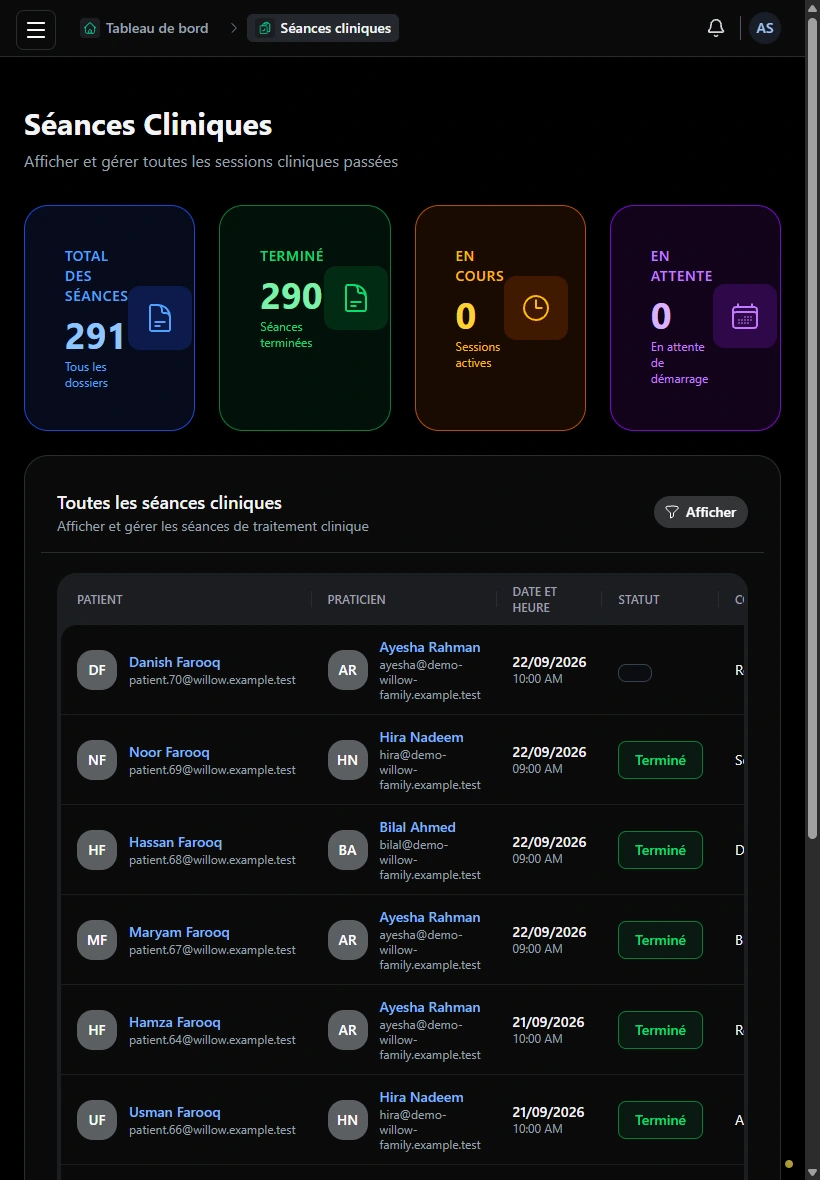Open Ayesha Rahman in Hamza Farooq row

pyautogui.click(x=430, y=1007)
